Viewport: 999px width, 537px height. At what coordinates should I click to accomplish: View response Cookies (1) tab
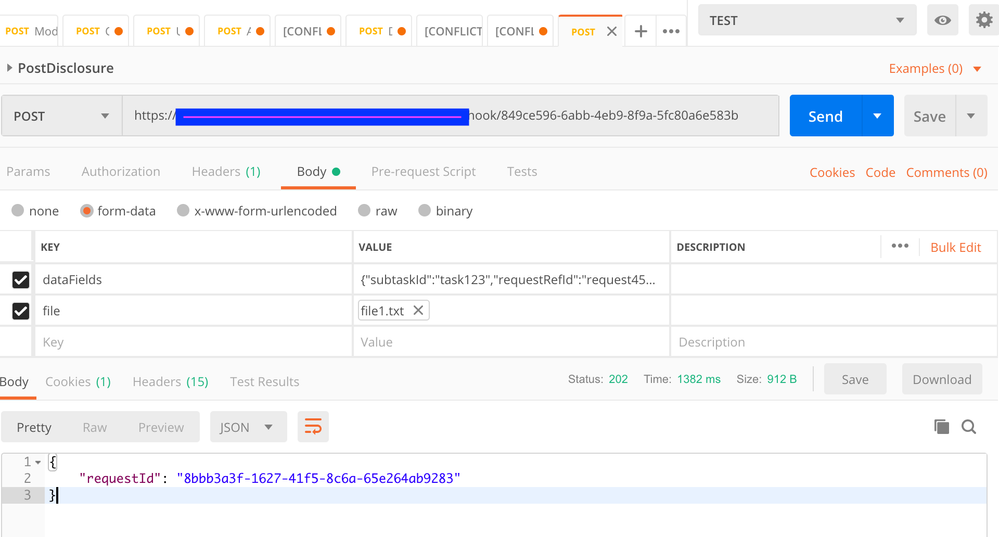[78, 382]
